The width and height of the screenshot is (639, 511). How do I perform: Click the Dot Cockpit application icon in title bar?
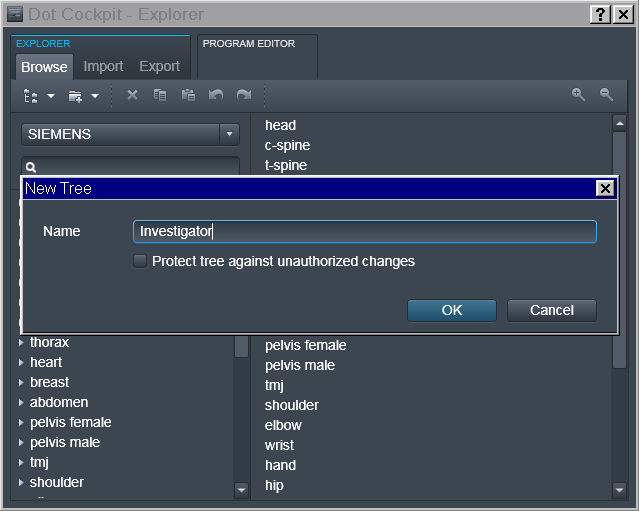(x=15, y=14)
